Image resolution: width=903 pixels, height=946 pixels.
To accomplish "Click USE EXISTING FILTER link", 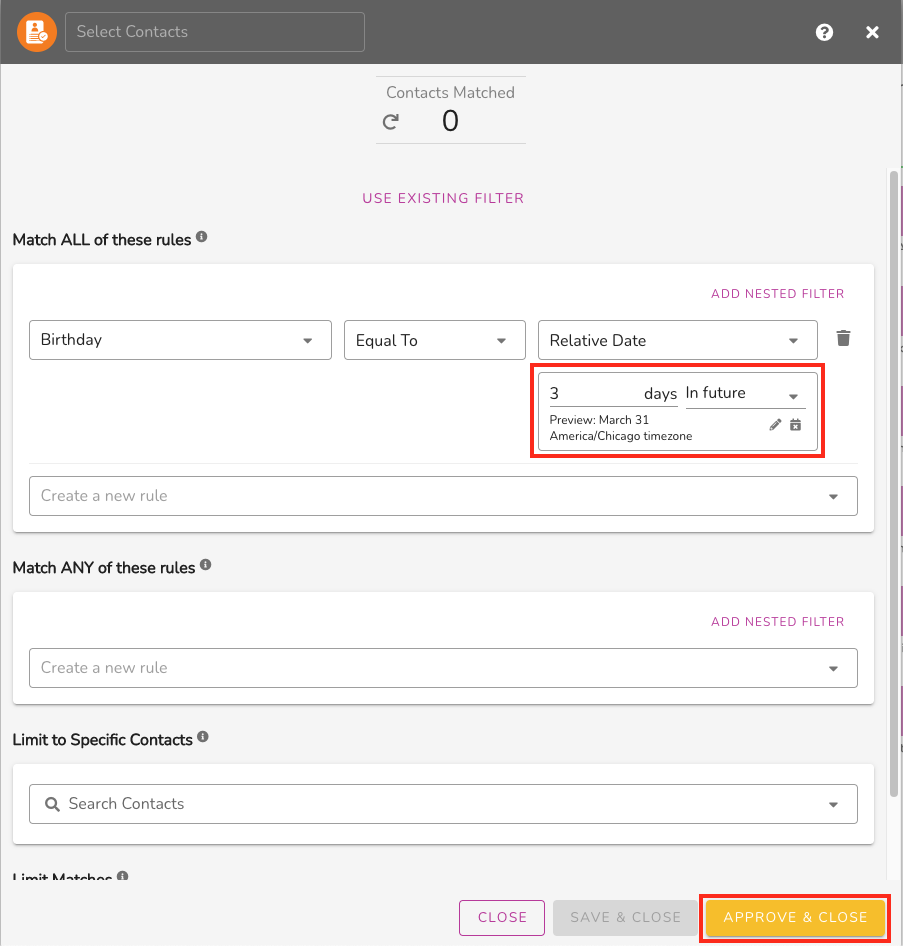I will coord(443,198).
